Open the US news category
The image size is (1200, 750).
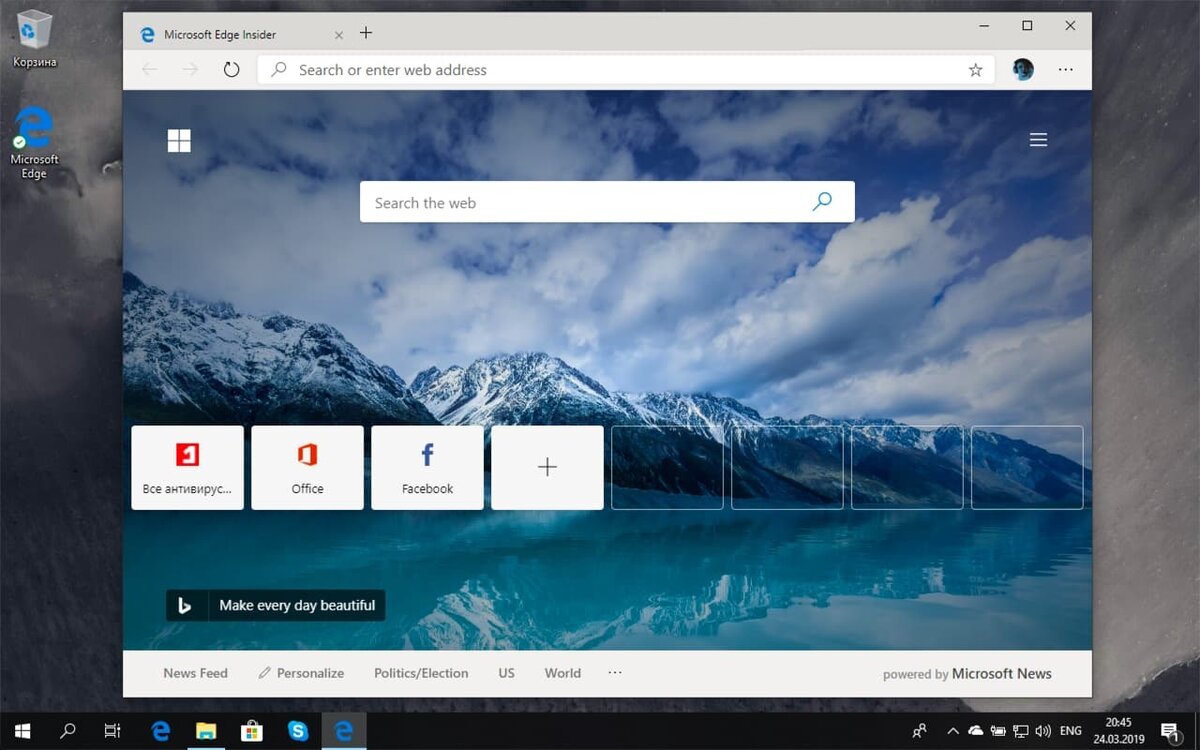(x=507, y=673)
